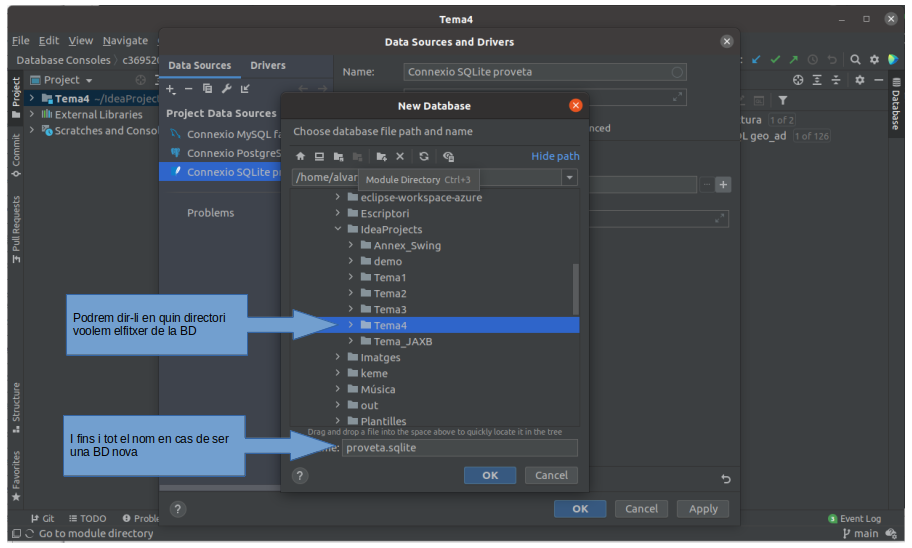The height and width of the screenshot is (548, 912).
Task: Open the Navigate menu
Action: [x=125, y=40]
